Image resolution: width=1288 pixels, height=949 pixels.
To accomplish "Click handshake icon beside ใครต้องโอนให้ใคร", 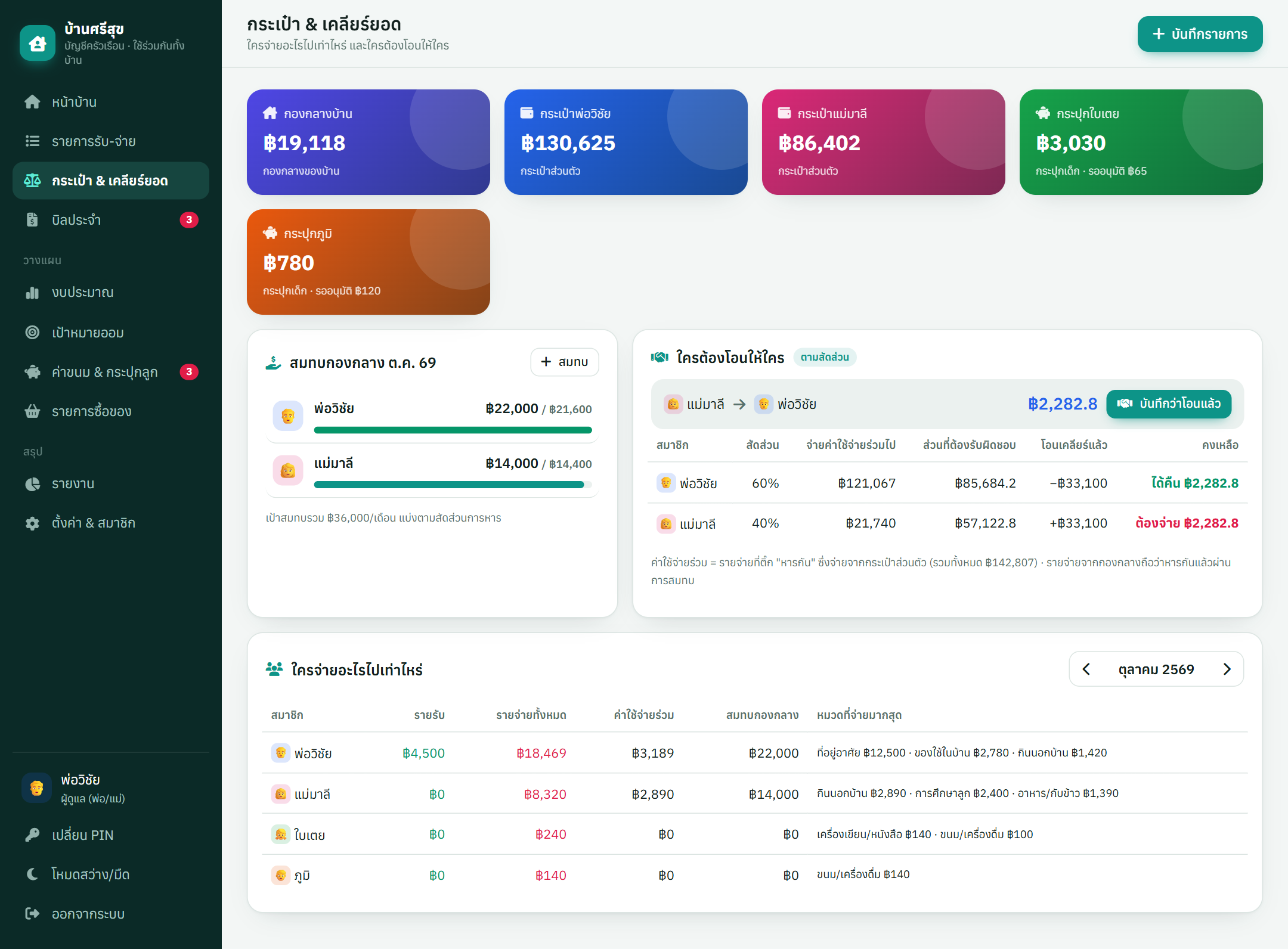I will pyautogui.click(x=660, y=357).
